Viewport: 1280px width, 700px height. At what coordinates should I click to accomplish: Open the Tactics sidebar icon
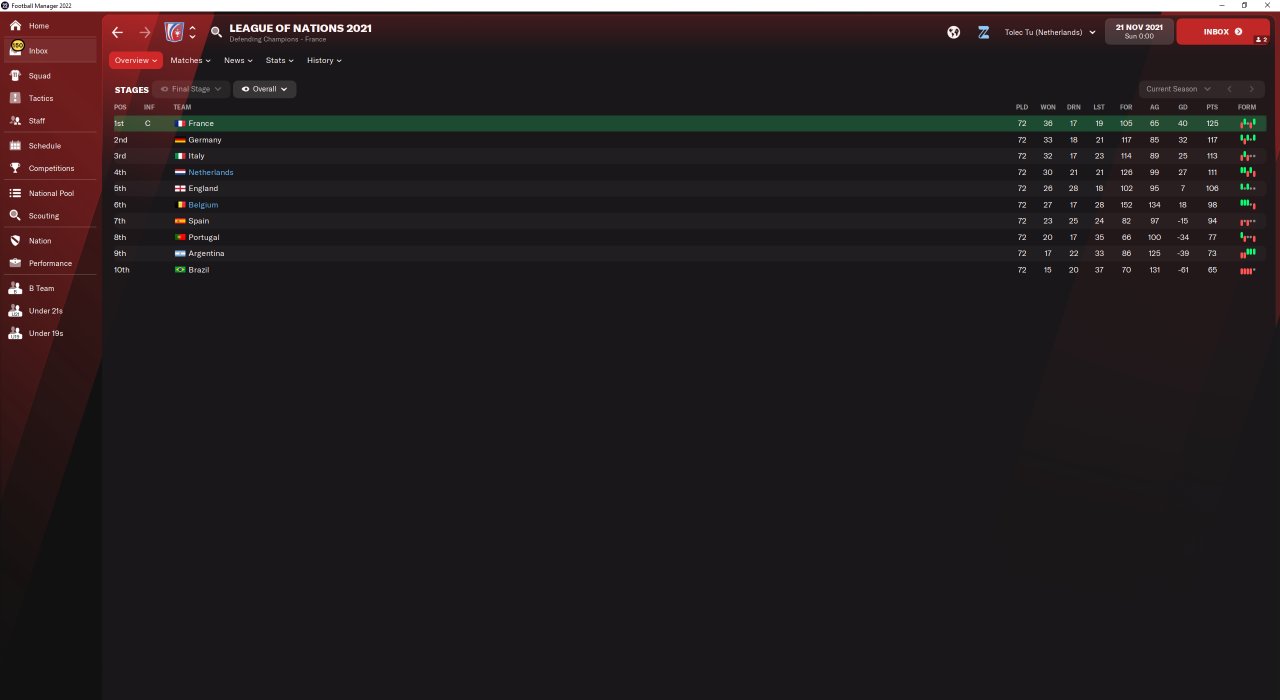[x=15, y=98]
